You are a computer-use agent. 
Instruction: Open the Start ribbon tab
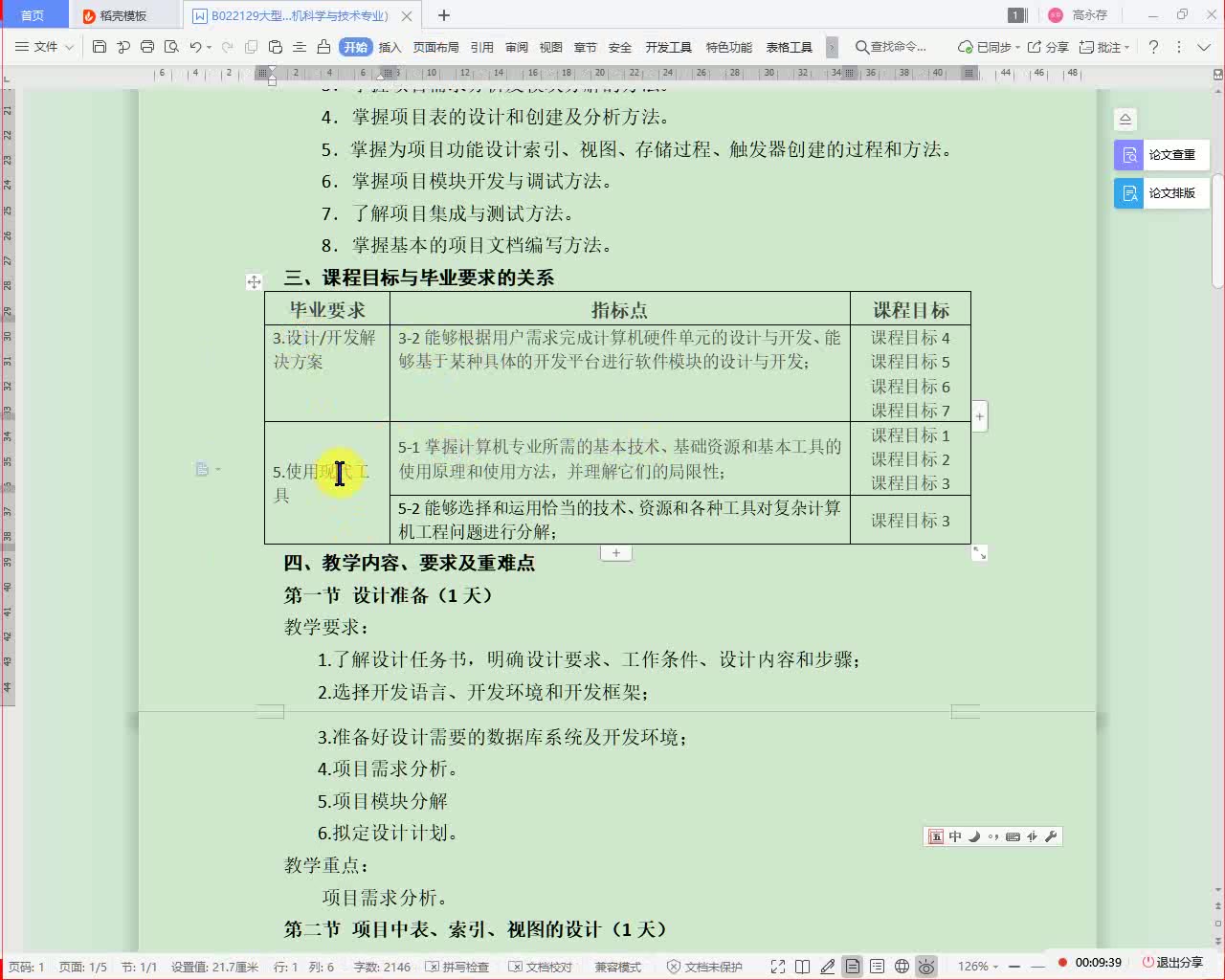click(355, 47)
